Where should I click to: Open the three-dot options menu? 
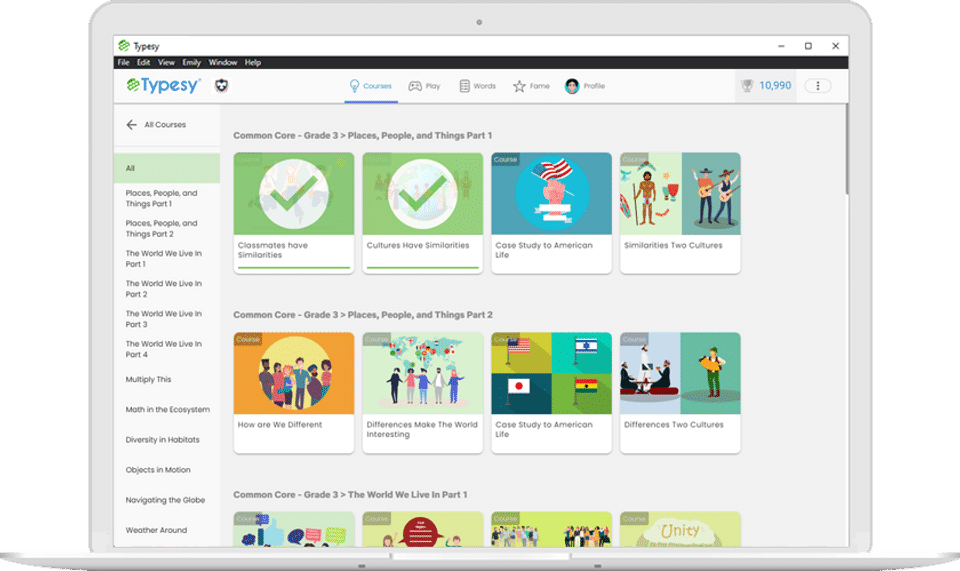coord(817,86)
